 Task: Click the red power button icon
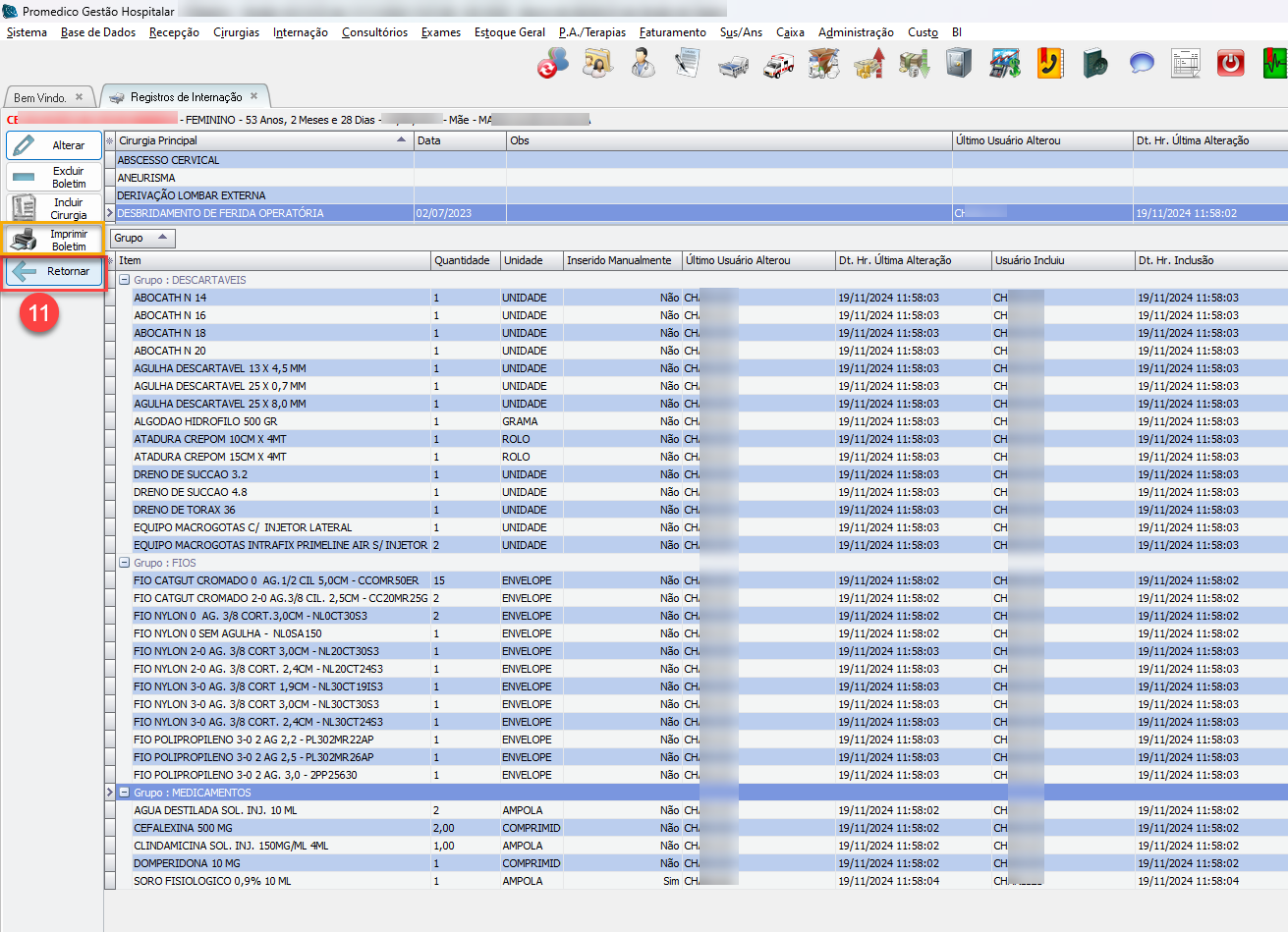1230,64
